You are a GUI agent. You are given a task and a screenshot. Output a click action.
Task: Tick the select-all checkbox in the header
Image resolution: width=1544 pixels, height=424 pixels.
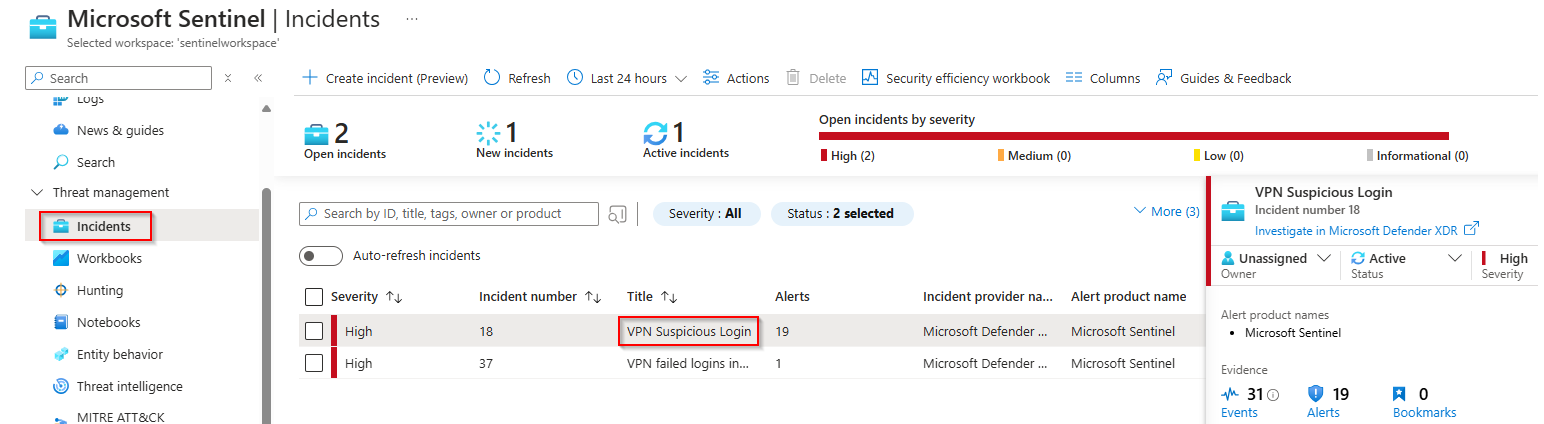tap(314, 297)
